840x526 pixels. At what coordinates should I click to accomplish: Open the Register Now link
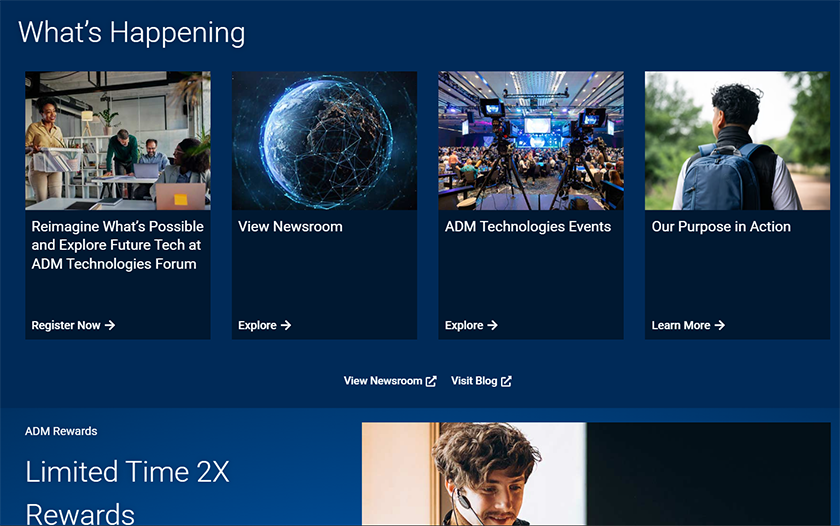coord(66,325)
